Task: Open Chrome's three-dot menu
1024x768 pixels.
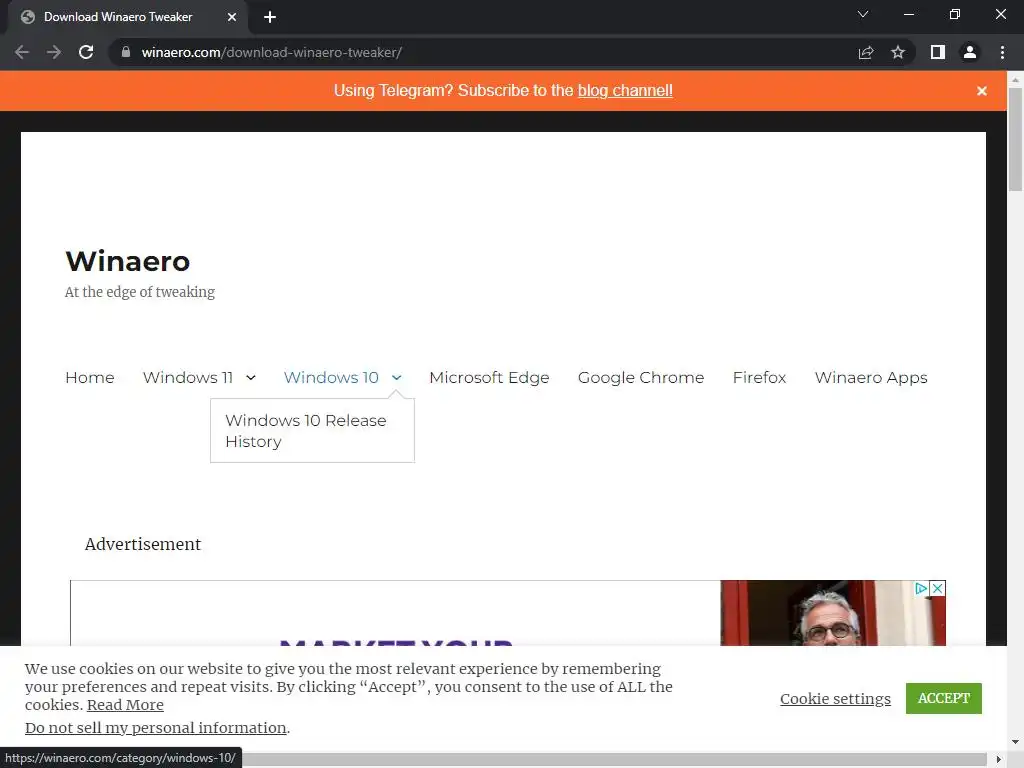Action: (1002, 52)
